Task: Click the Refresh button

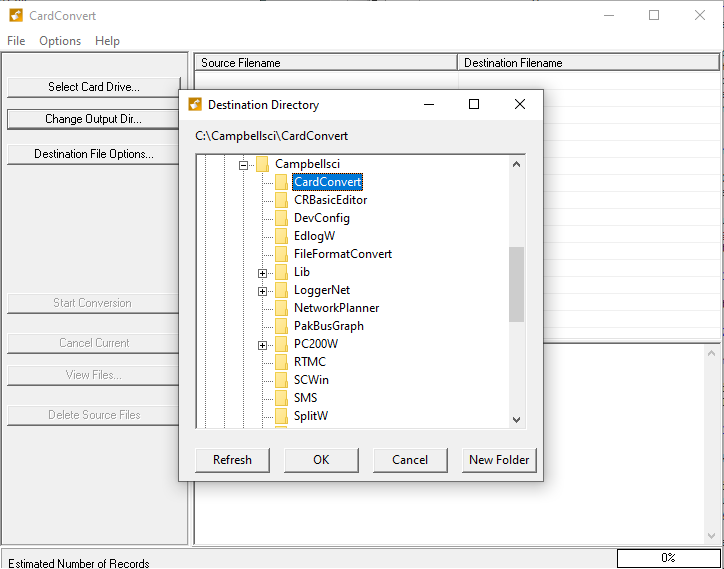Action: tap(232, 460)
